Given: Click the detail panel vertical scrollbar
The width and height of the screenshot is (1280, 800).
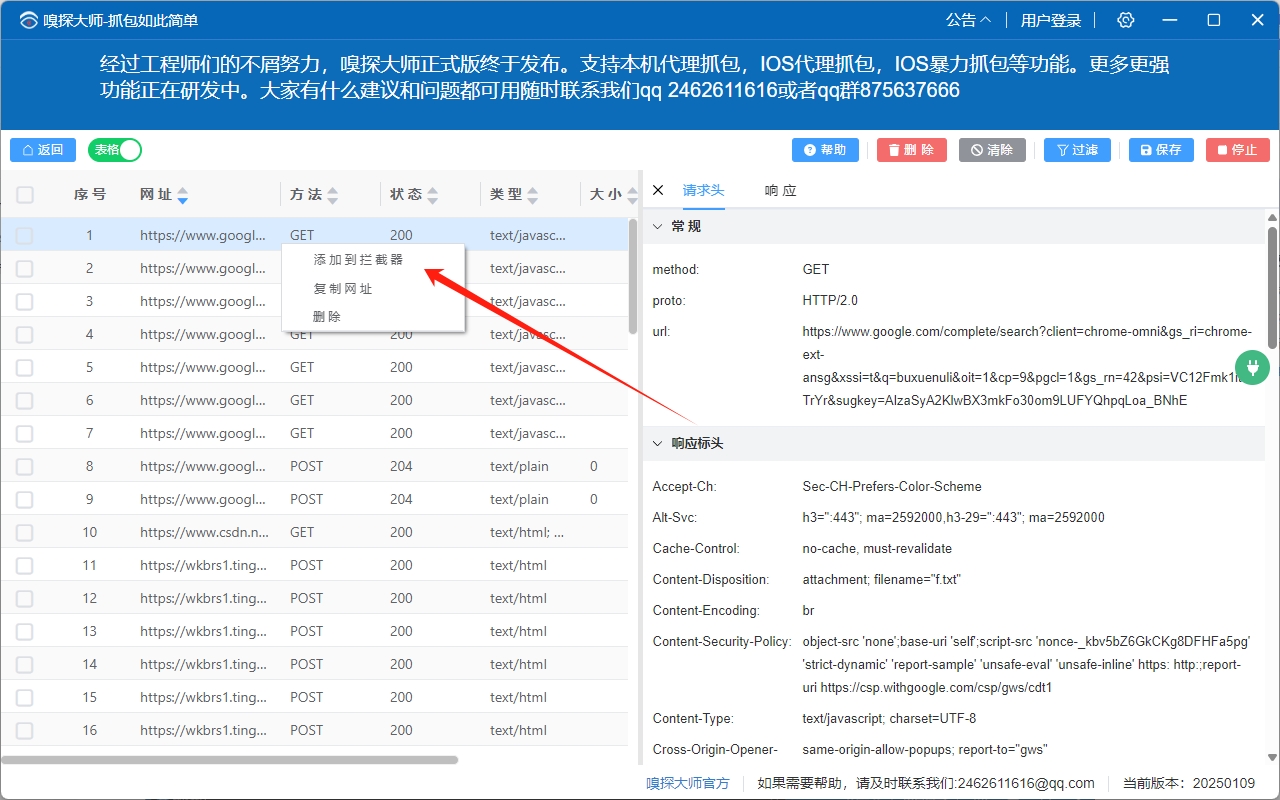Looking at the screenshot, I should point(1272,288).
